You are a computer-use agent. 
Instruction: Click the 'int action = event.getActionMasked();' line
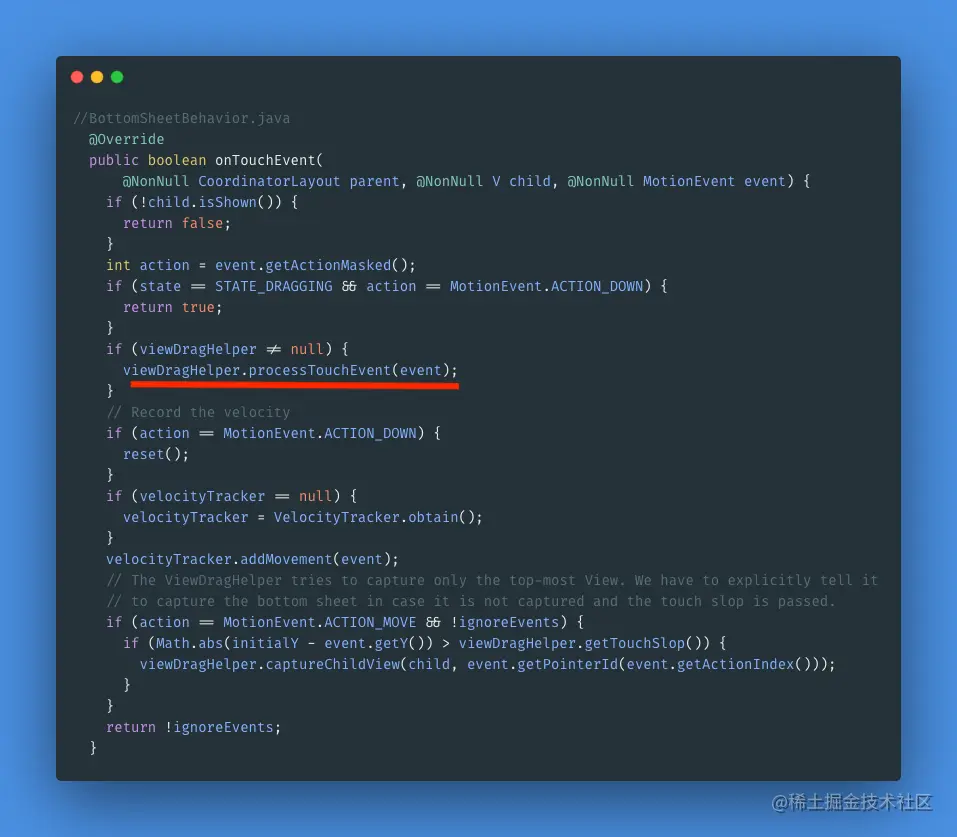(x=261, y=266)
